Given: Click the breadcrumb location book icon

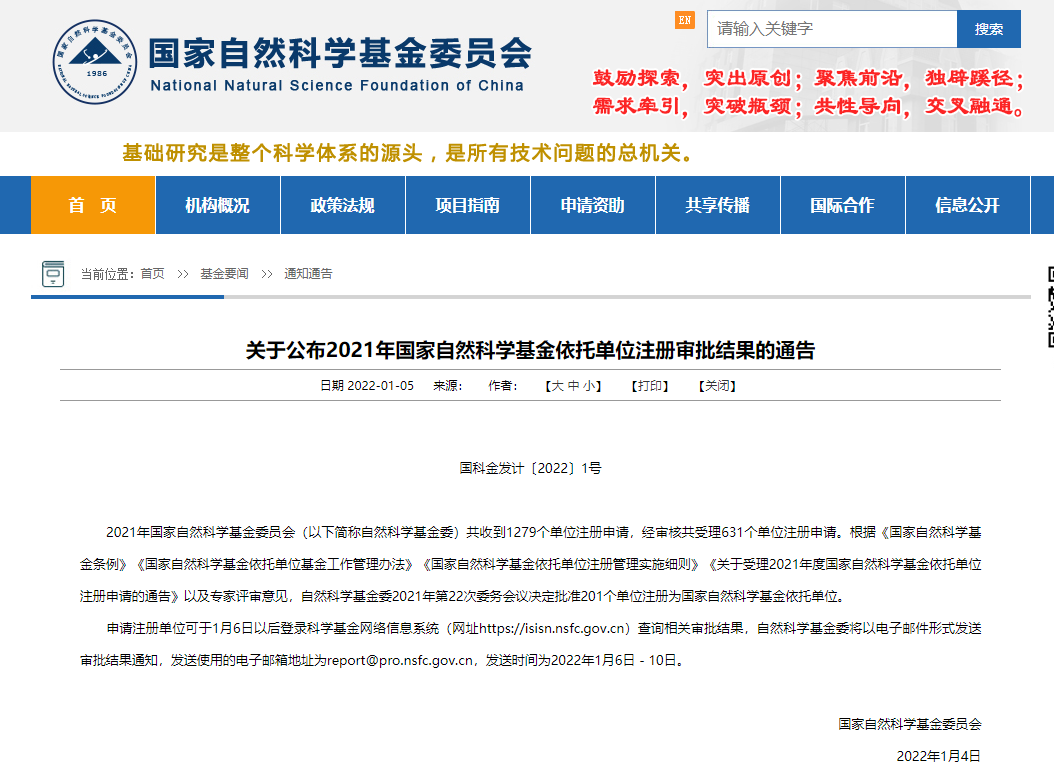Looking at the screenshot, I should 53,274.
